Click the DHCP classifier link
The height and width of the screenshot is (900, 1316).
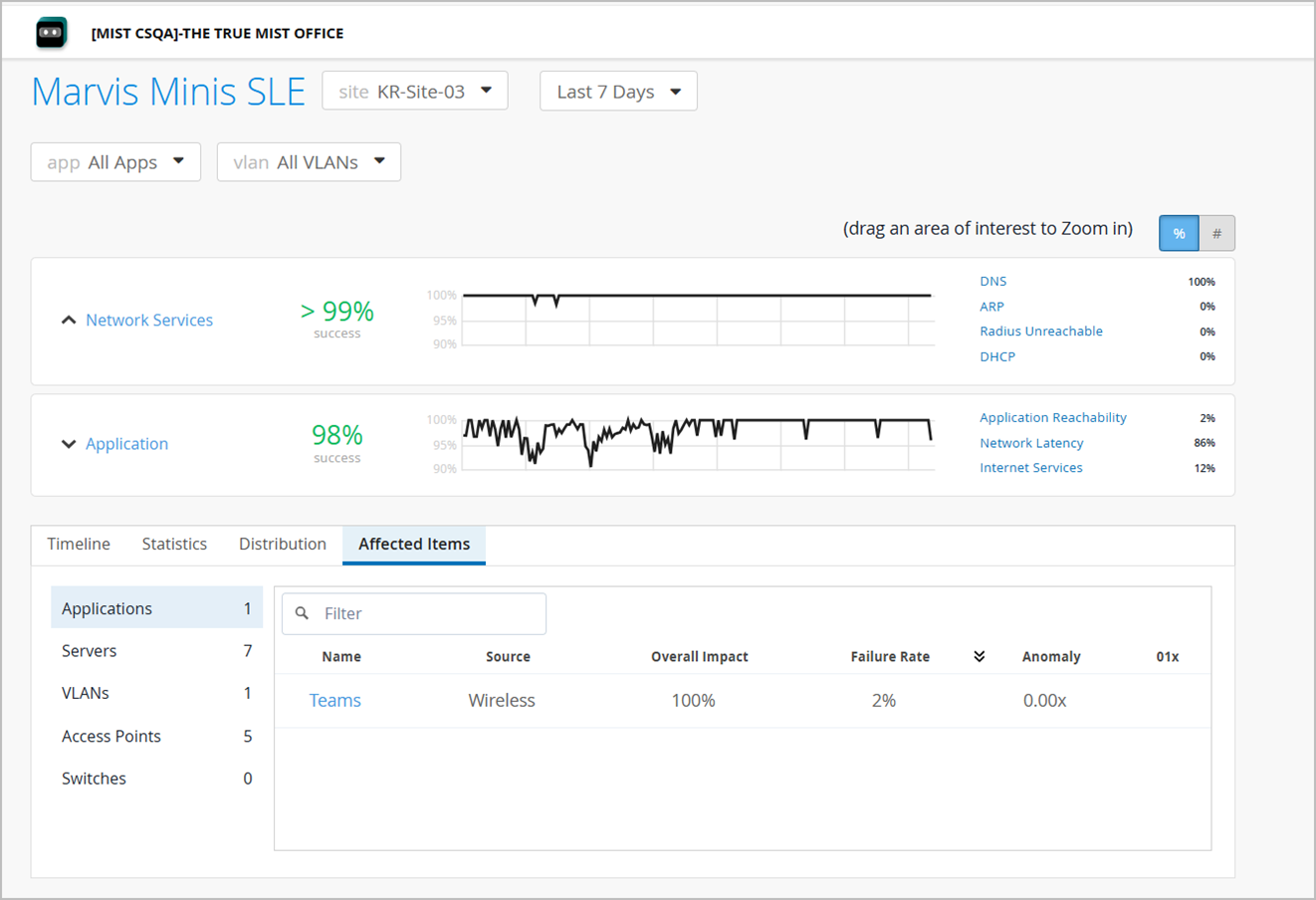point(997,356)
